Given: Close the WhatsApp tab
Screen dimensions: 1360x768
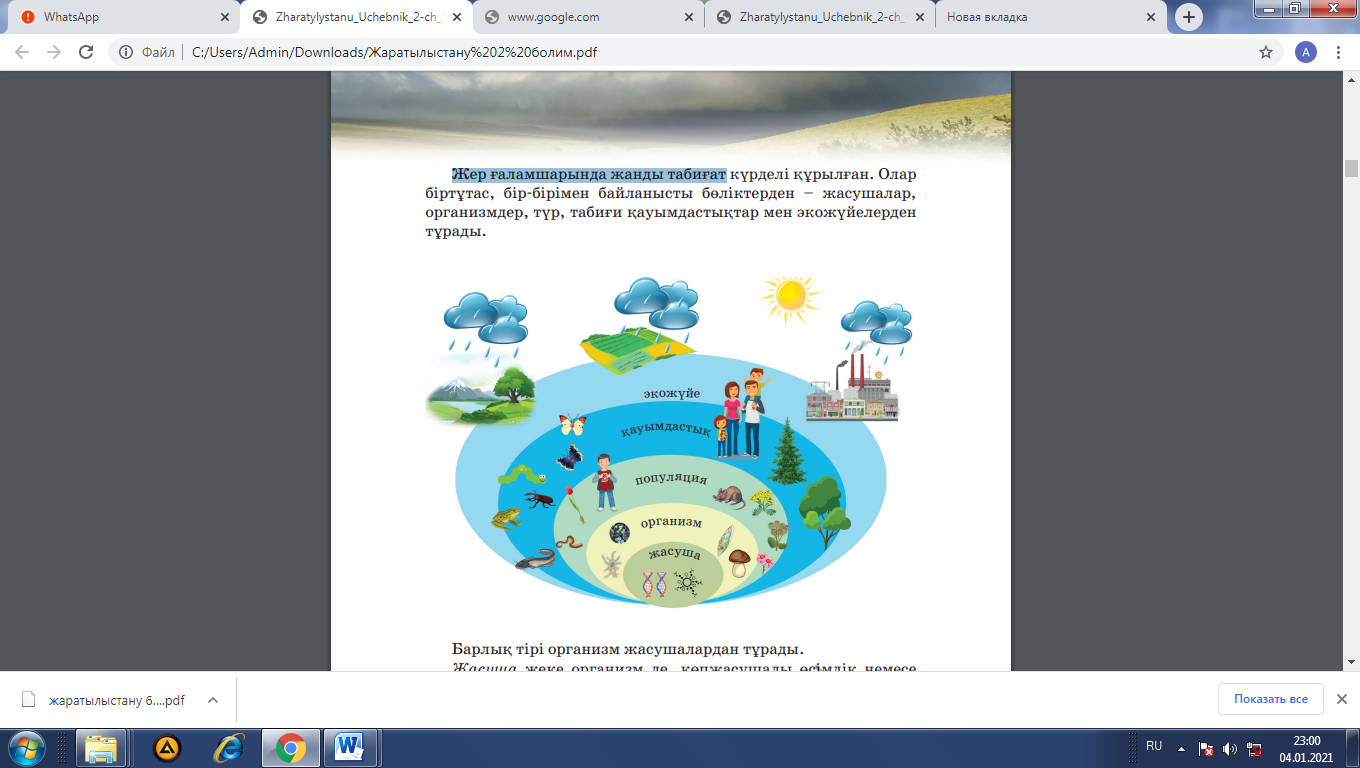Looking at the screenshot, I should pyautogui.click(x=224, y=17).
